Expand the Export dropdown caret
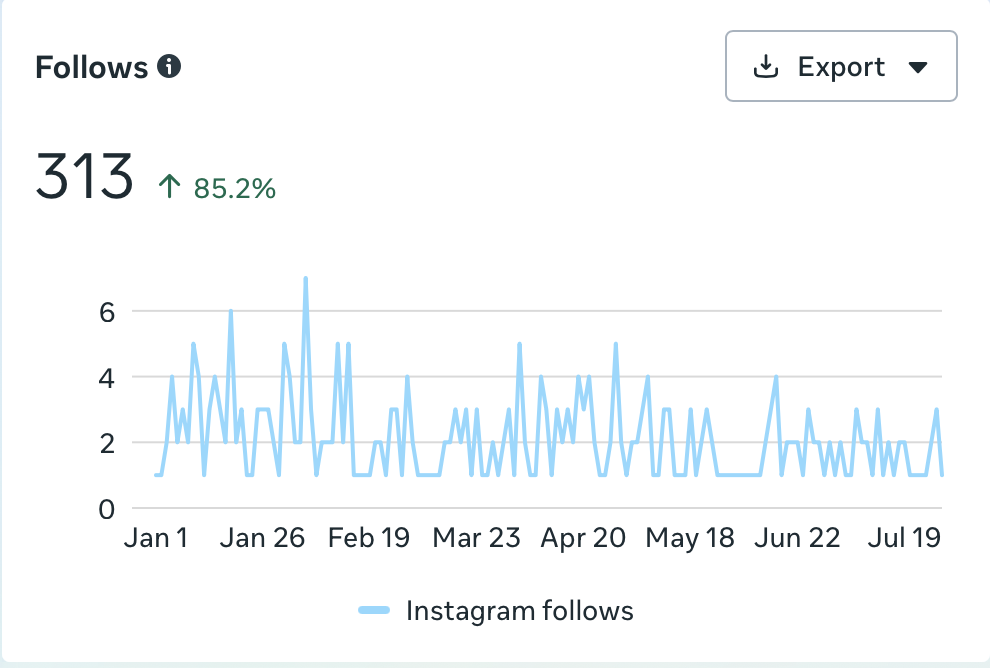This screenshot has height=668, width=990. pos(917,67)
